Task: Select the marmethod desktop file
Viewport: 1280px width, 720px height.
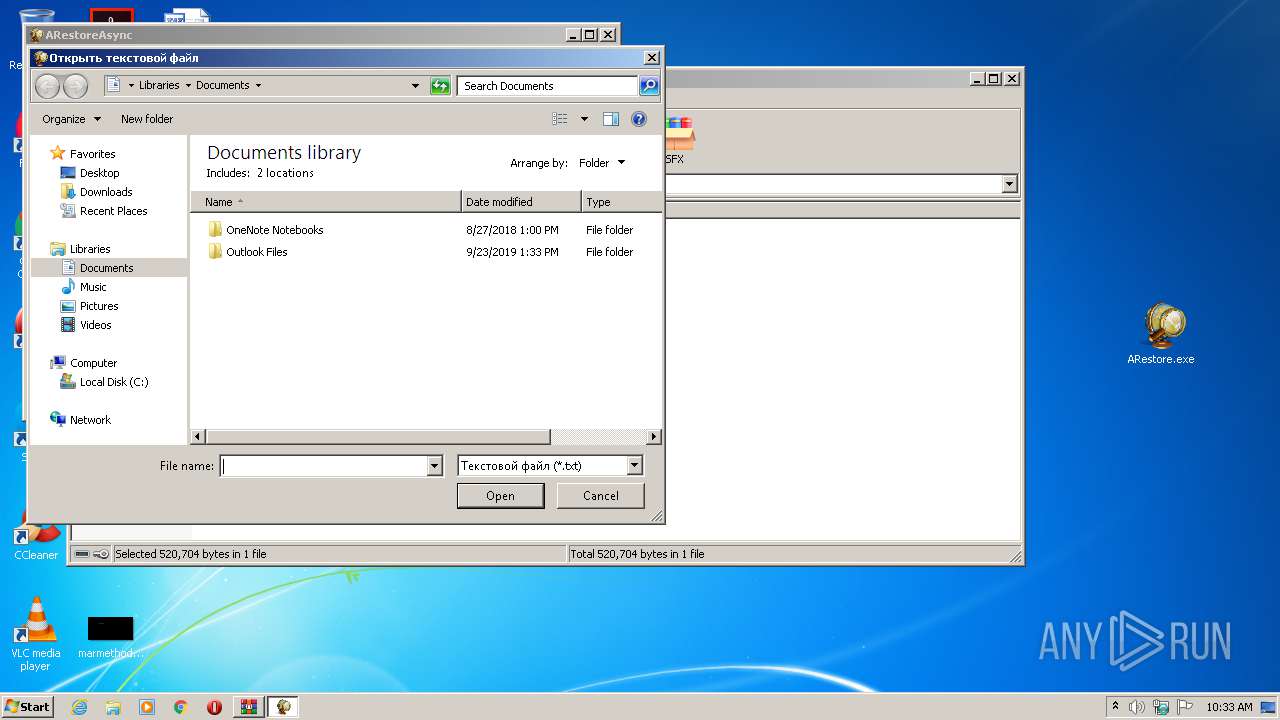Action: (x=110, y=637)
